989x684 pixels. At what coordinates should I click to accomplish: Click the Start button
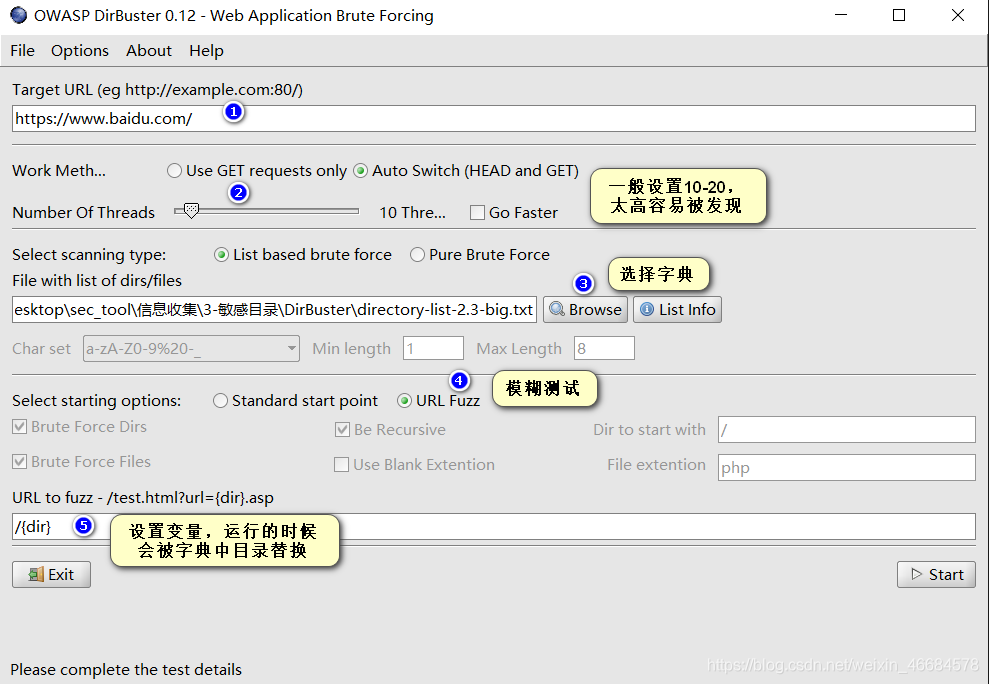(937, 574)
